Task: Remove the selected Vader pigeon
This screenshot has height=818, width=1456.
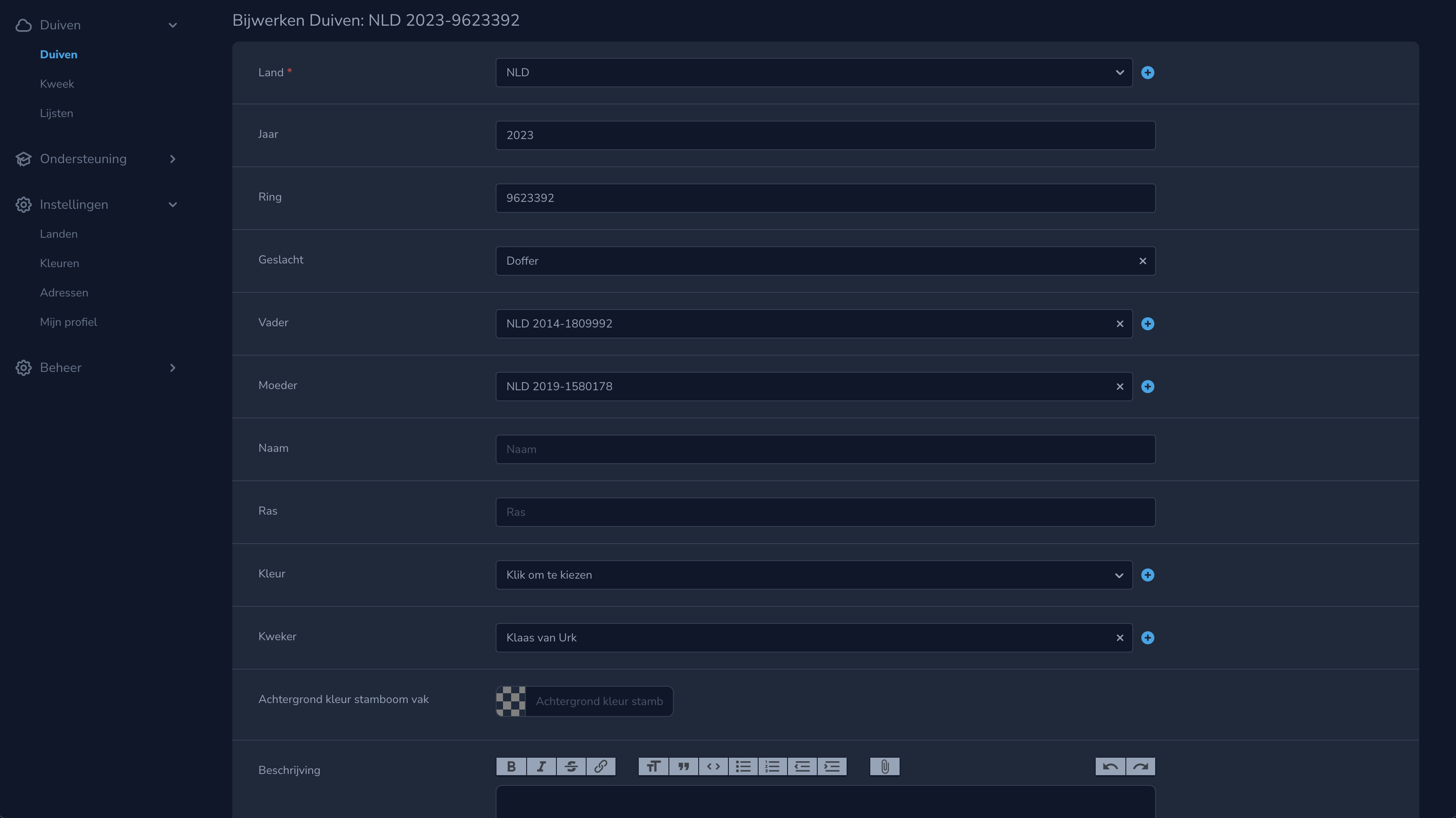Action: (x=1120, y=324)
